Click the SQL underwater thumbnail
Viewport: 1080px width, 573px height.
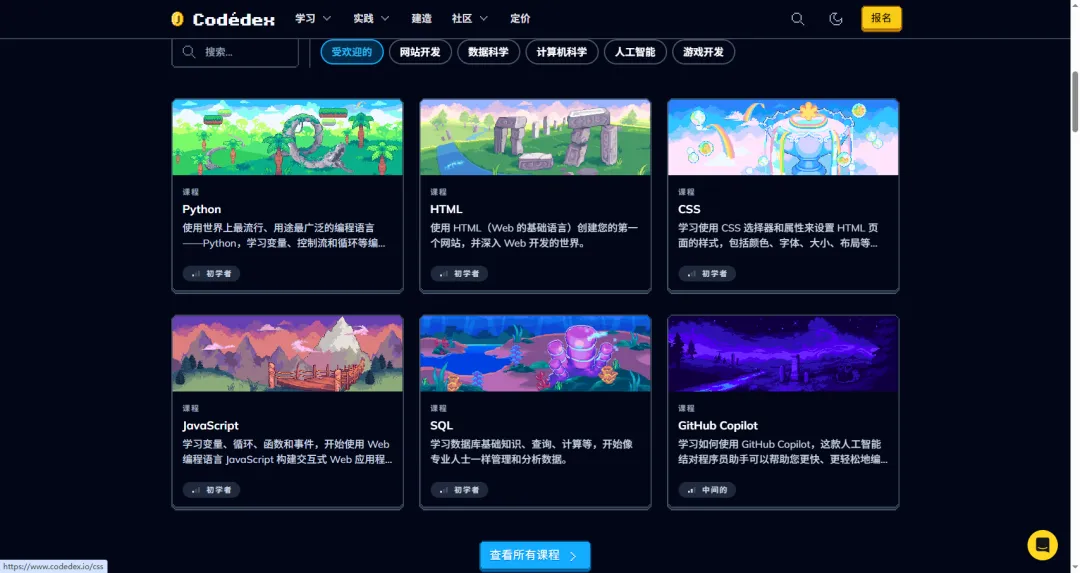click(x=535, y=353)
